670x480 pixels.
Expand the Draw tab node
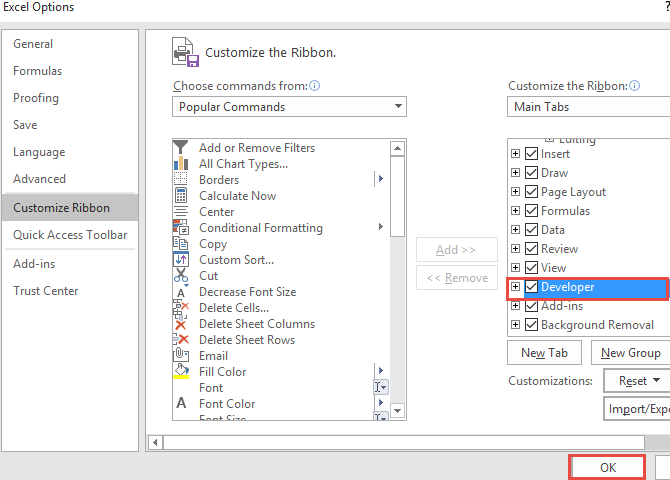point(515,173)
